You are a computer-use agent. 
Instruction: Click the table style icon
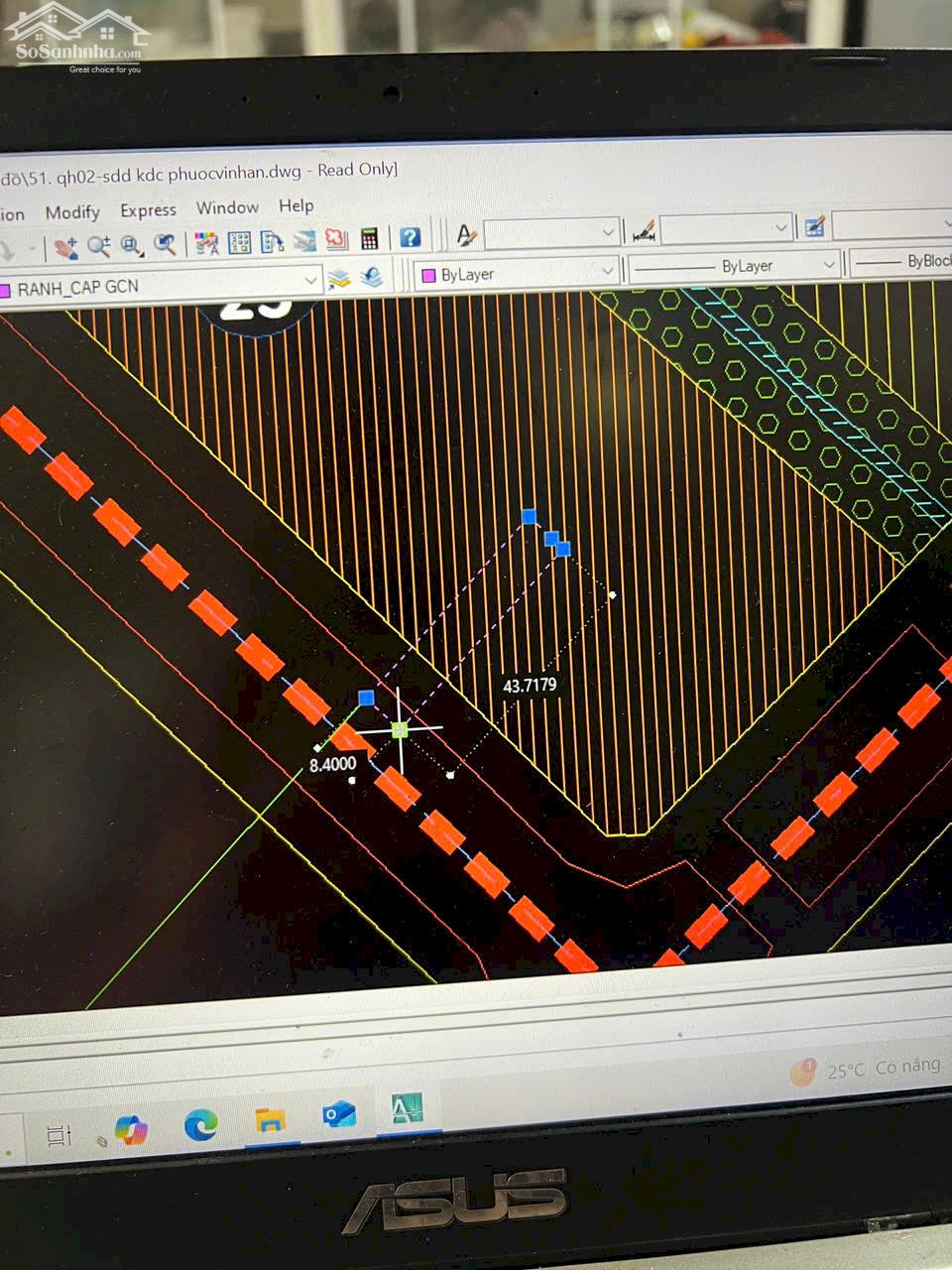coord(814,227)
